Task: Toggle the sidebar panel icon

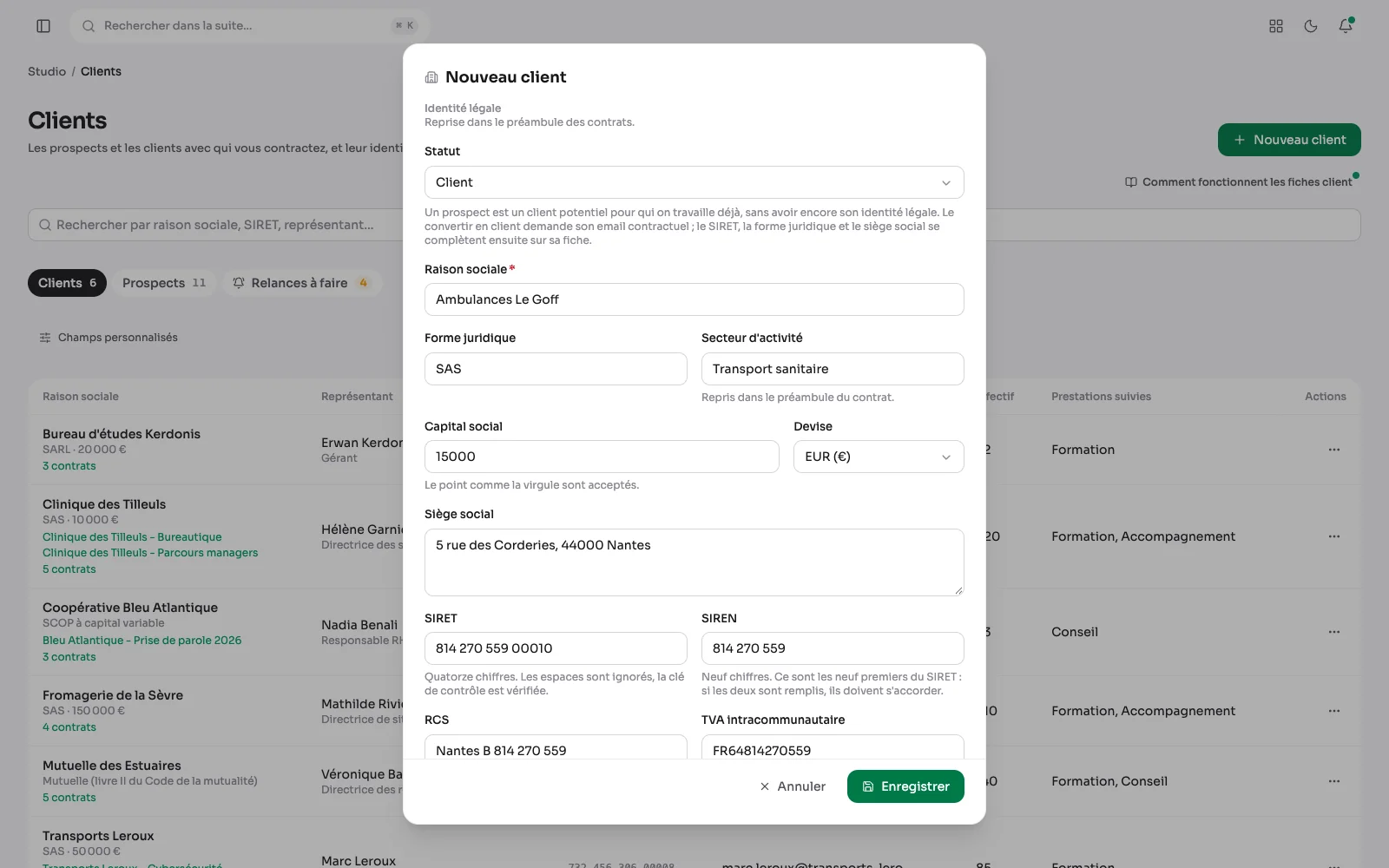Action: coord(43,26)
